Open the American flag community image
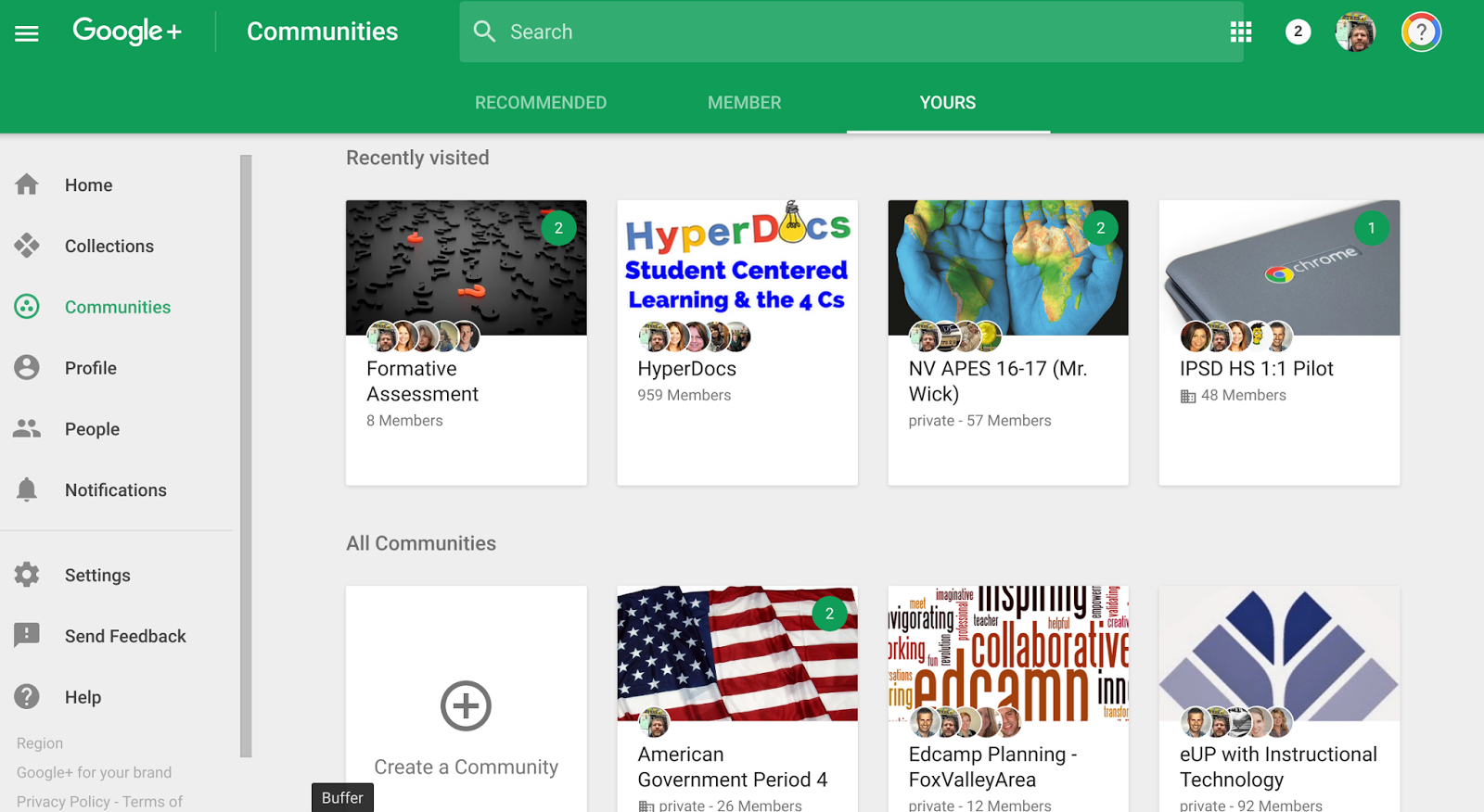Screen dimensions: 1484x812 [737, 653]
